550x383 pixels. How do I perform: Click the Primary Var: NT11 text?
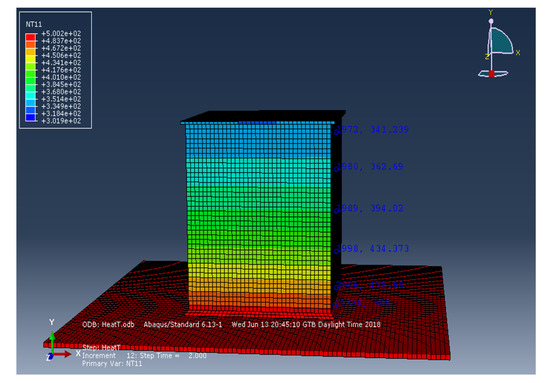coord(112,364)
